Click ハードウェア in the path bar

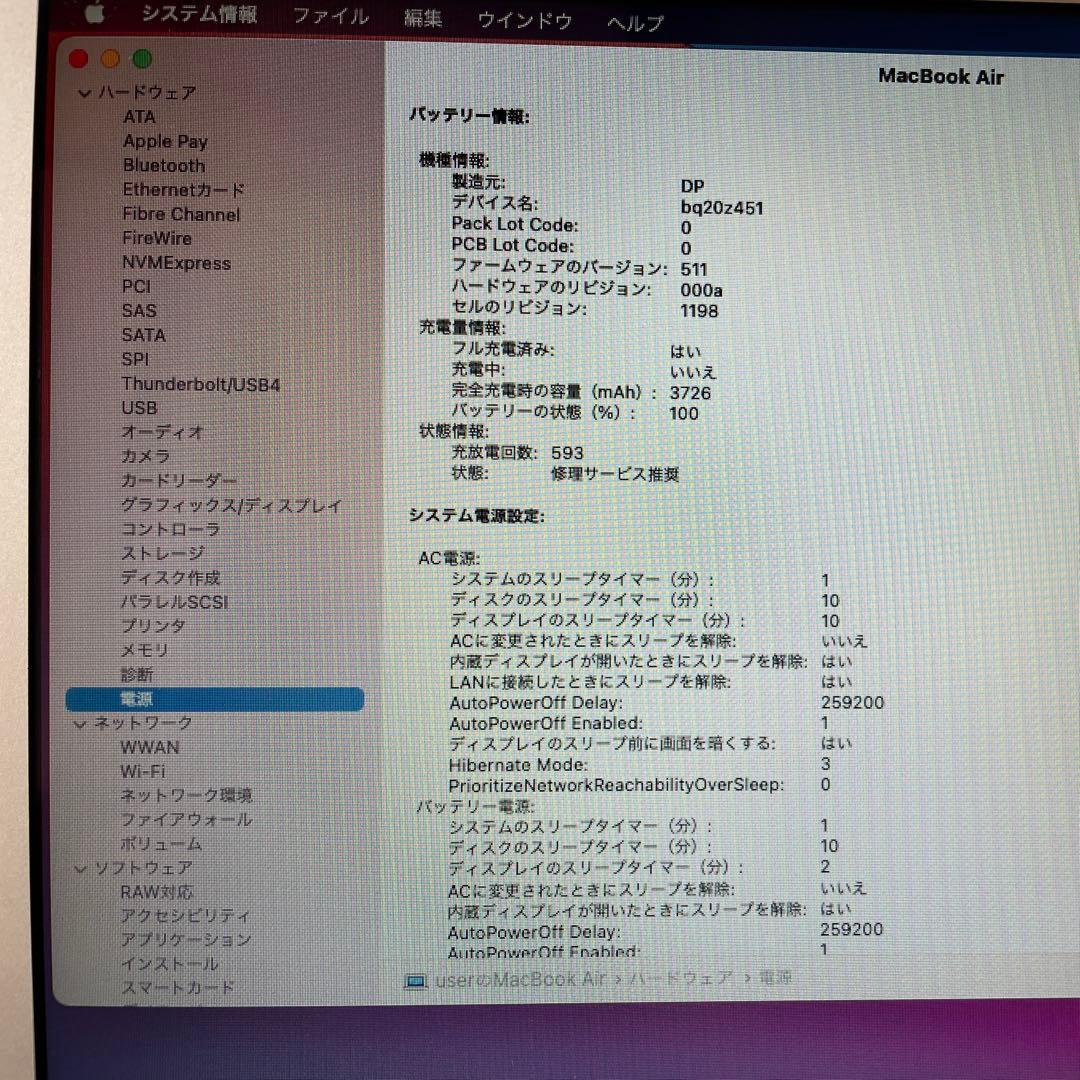[682, 979]
